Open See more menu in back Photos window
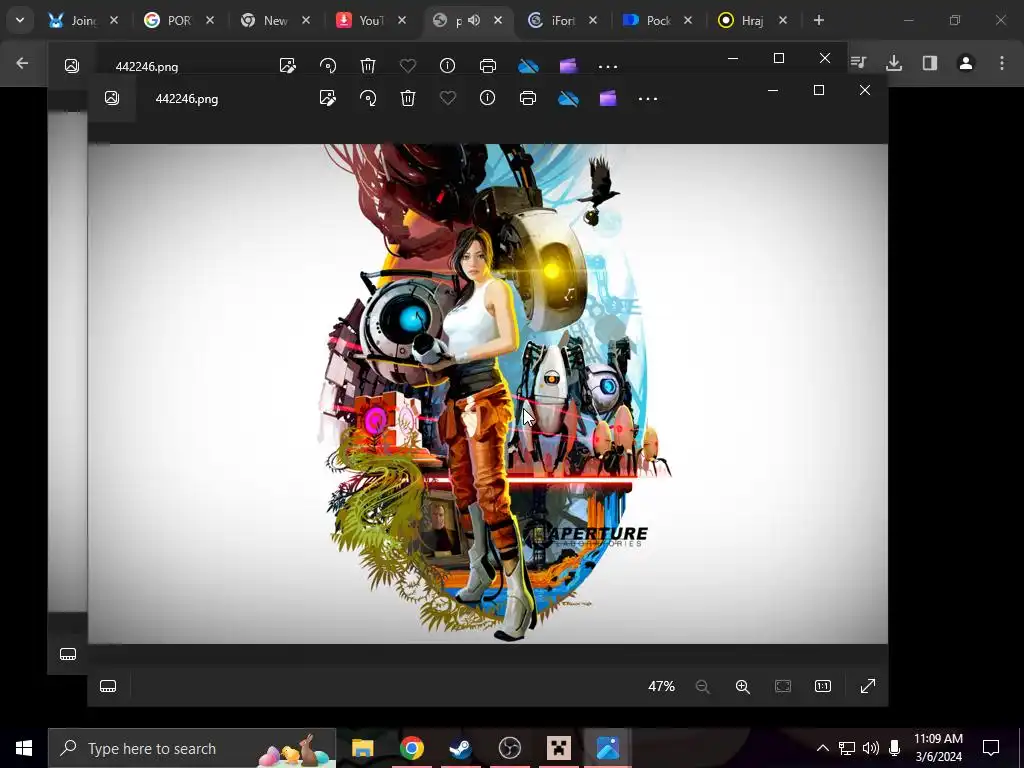 608,67
